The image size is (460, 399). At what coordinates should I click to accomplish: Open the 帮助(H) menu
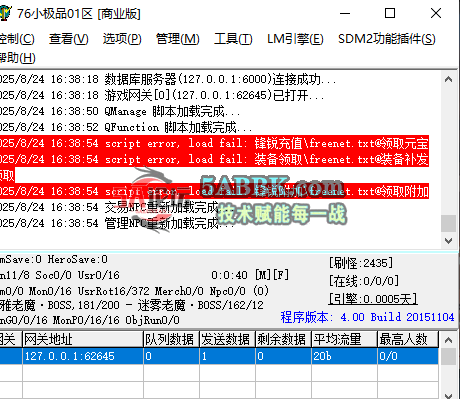pos(17,58)
